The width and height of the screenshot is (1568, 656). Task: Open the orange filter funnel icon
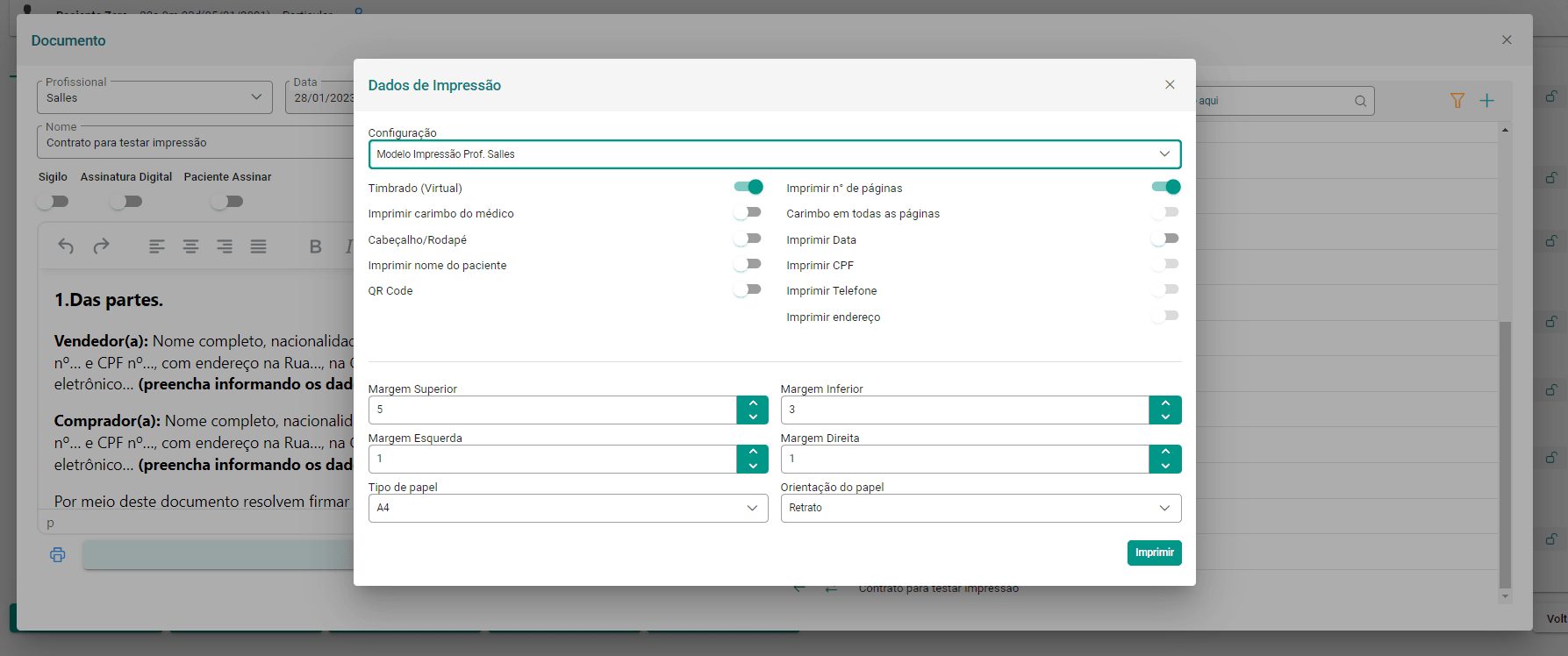point(1457,101)
